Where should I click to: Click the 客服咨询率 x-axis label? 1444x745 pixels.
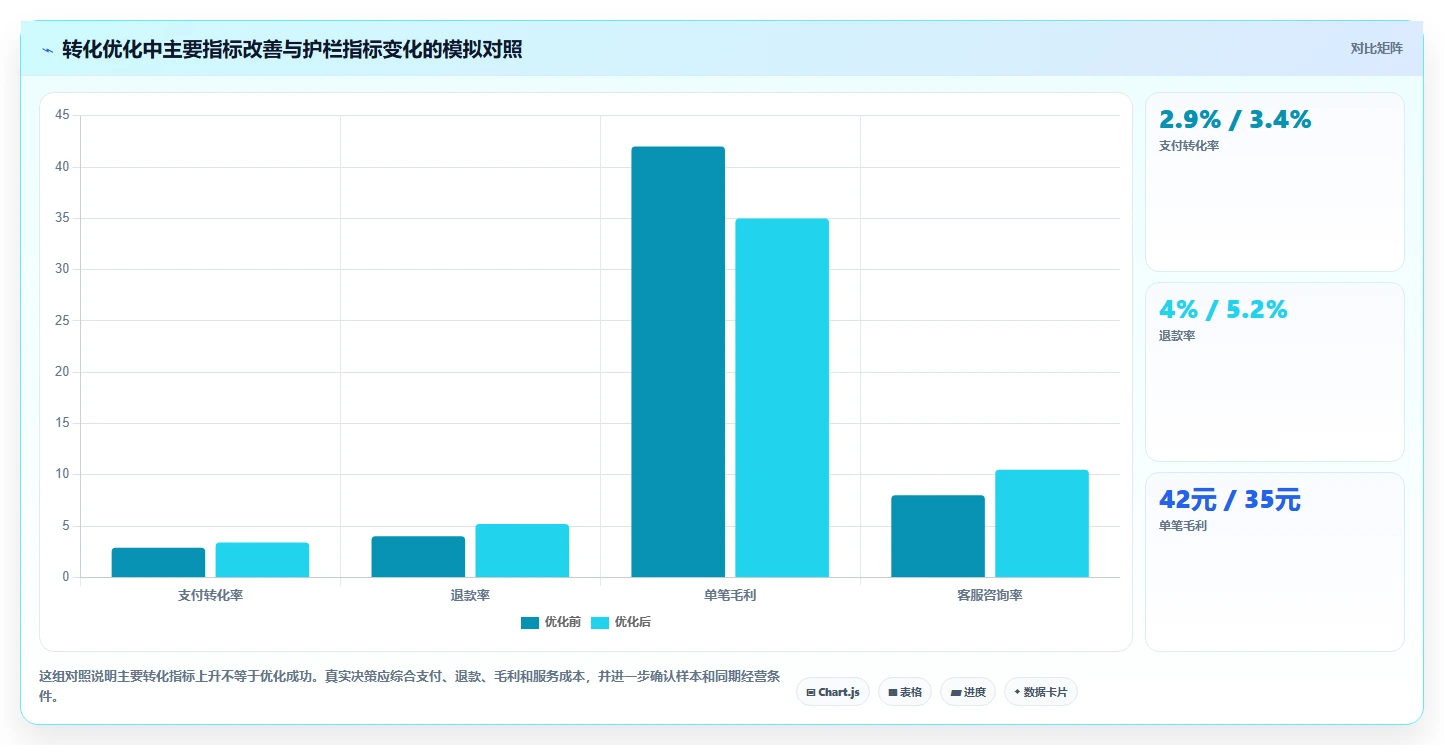point(990,595)
